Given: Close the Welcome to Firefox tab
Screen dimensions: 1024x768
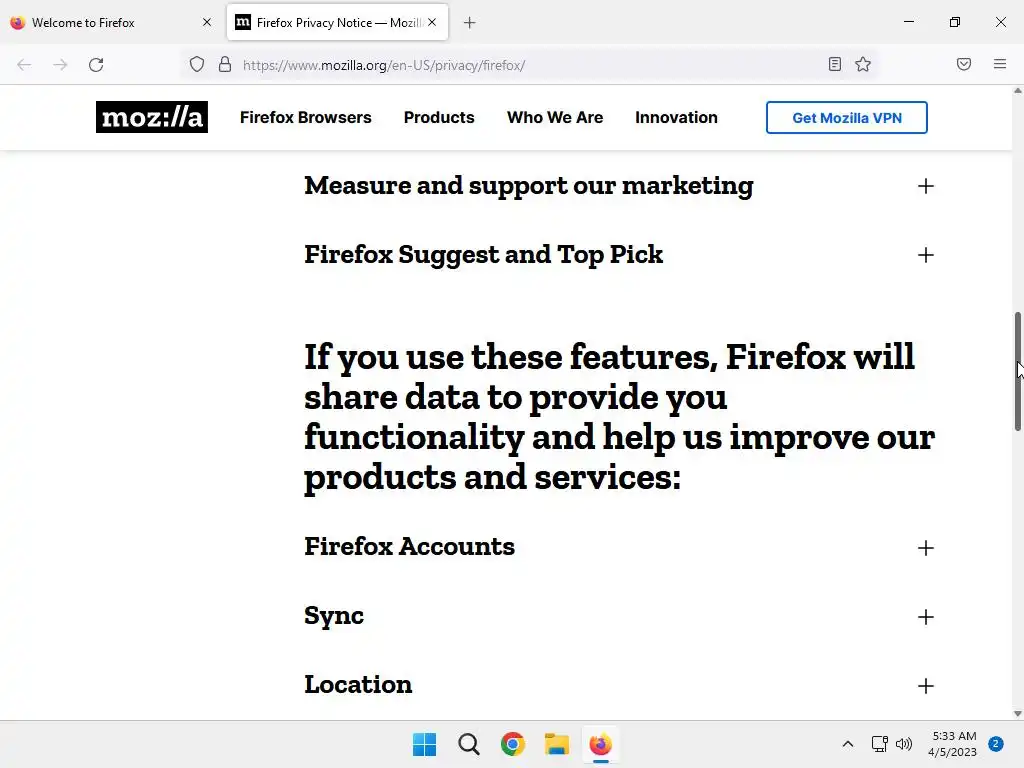Looking at the screenshot, I should pos(207,22).
